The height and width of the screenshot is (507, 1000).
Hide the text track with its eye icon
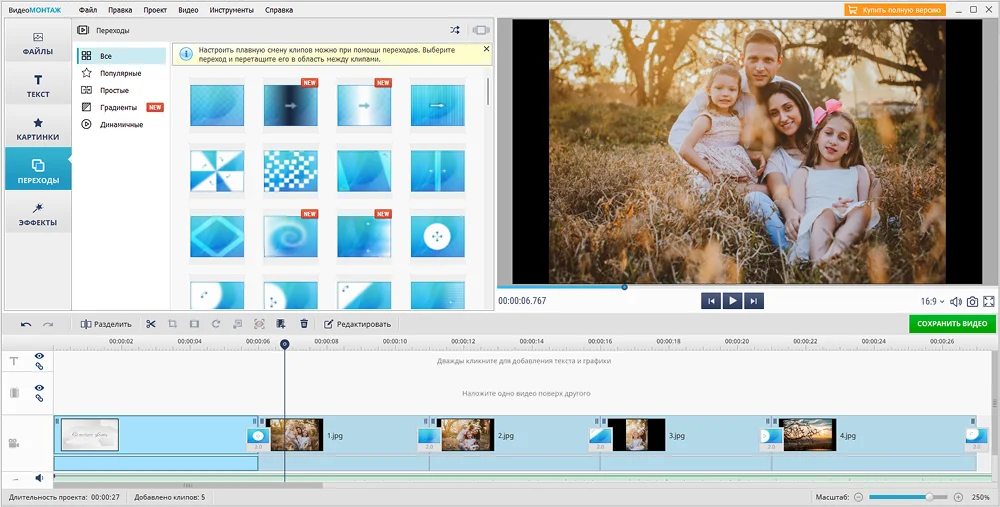[40, 356]
